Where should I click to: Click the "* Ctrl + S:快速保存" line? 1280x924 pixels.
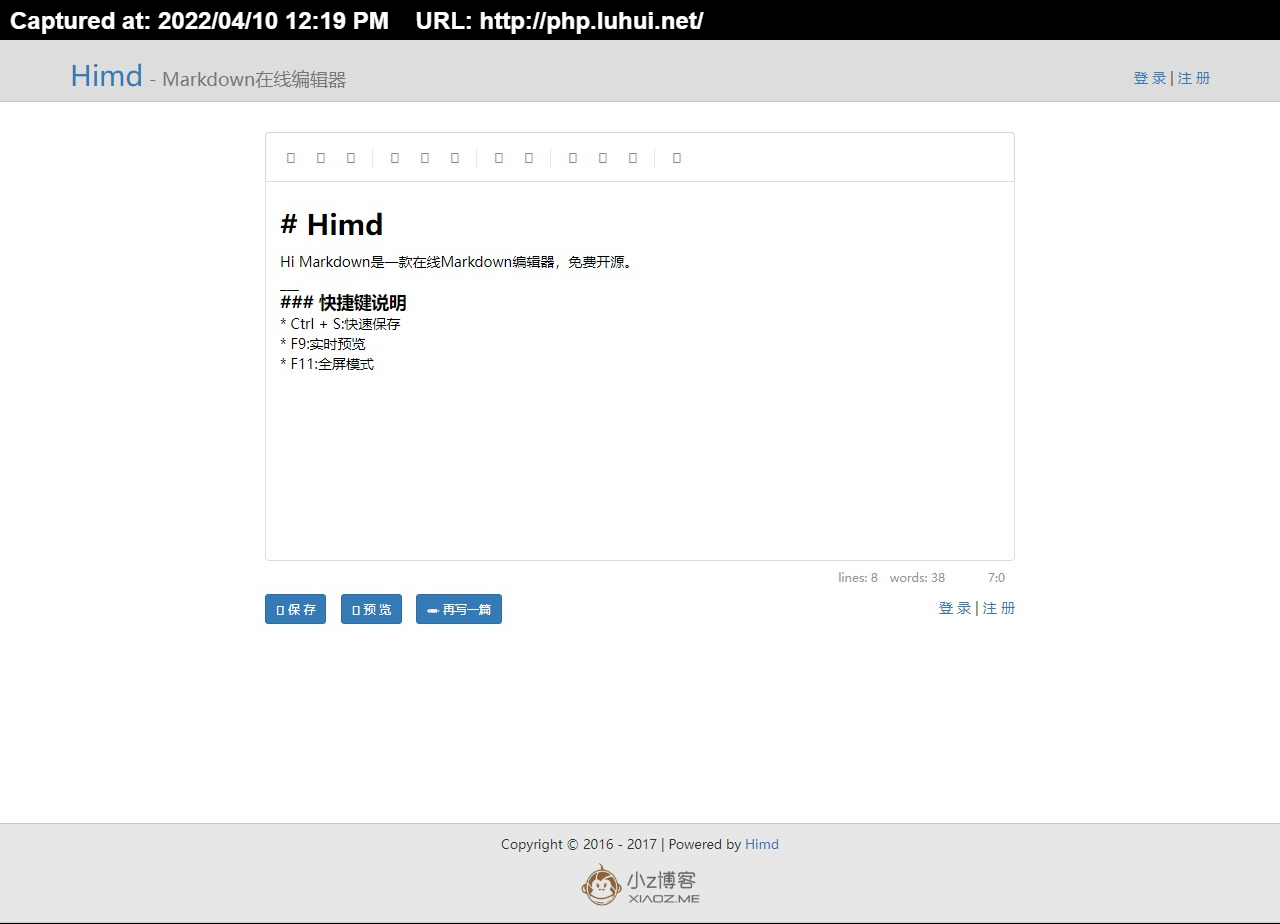pos(340,324)
